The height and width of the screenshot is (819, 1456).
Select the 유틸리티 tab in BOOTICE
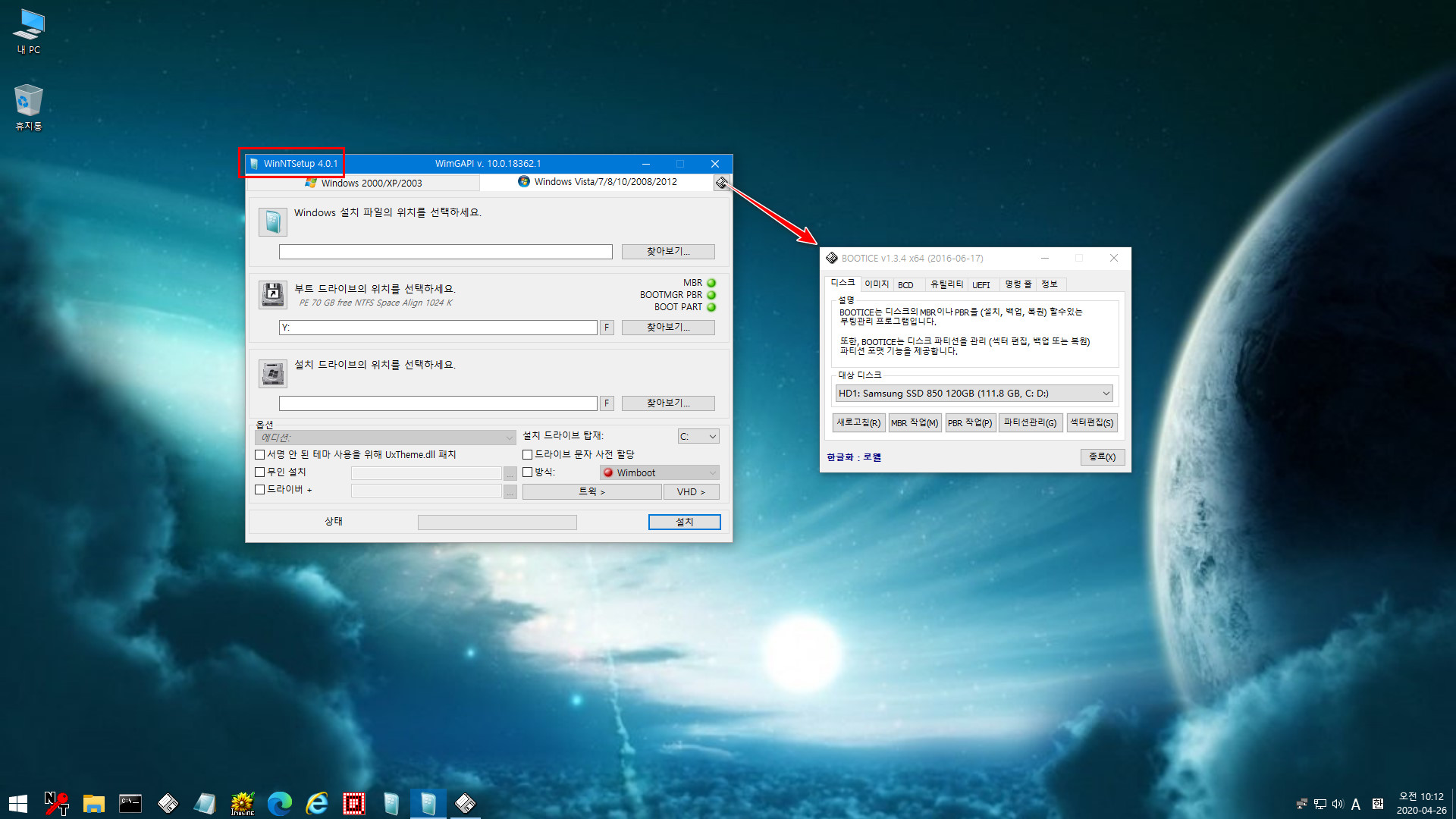[946, 284]
